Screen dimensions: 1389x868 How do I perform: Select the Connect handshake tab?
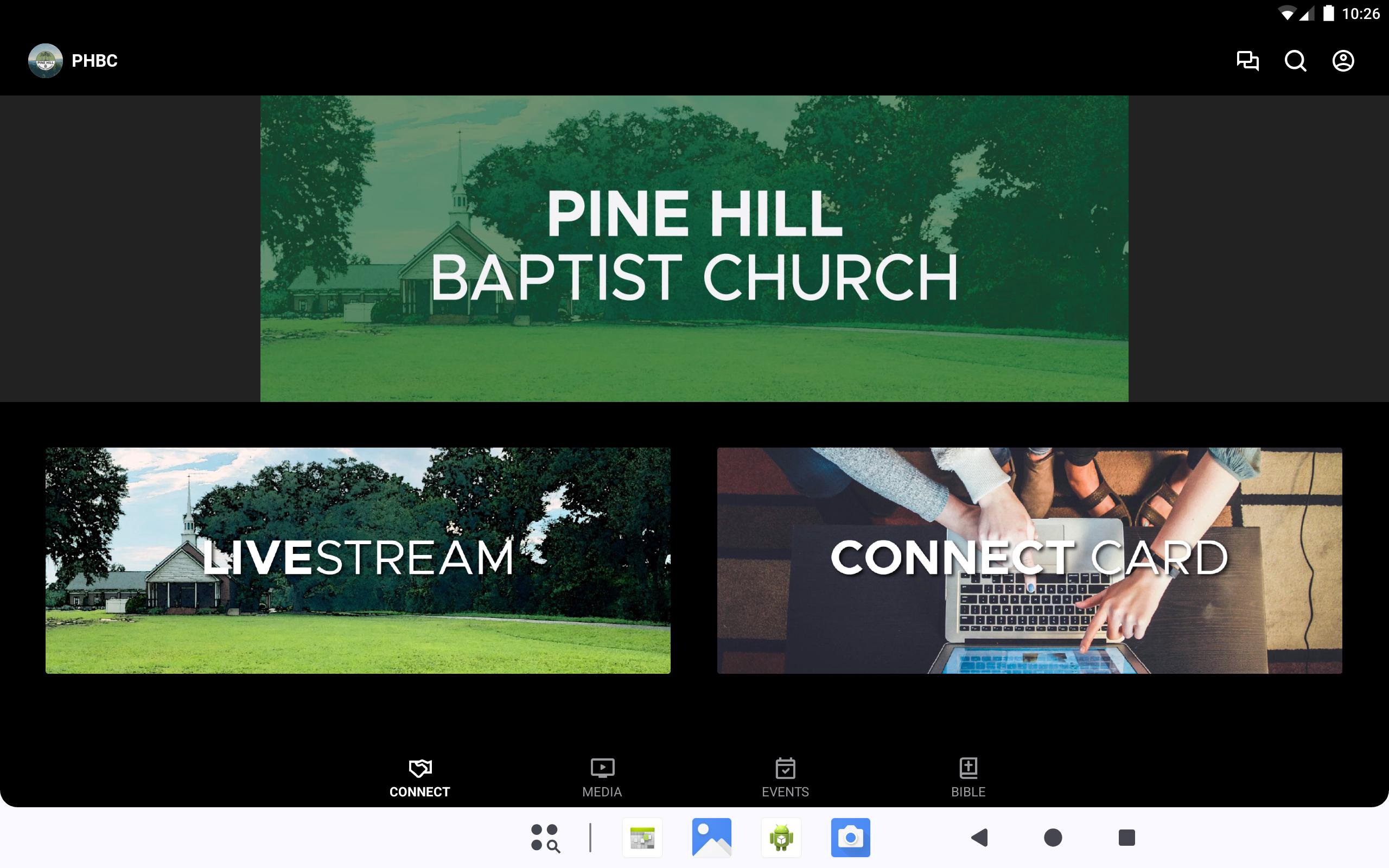419,777
